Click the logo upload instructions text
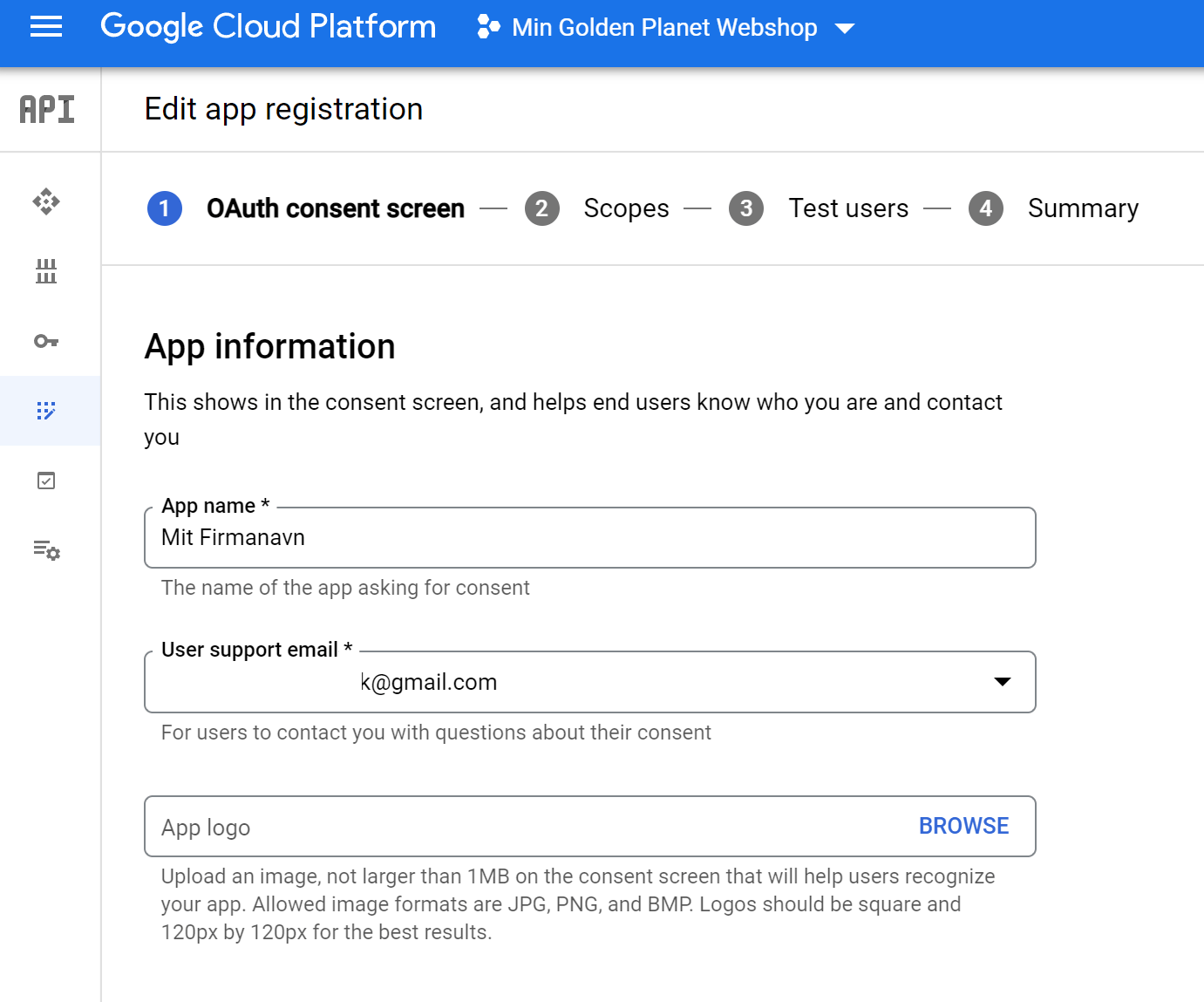 [x=578, y=904]
